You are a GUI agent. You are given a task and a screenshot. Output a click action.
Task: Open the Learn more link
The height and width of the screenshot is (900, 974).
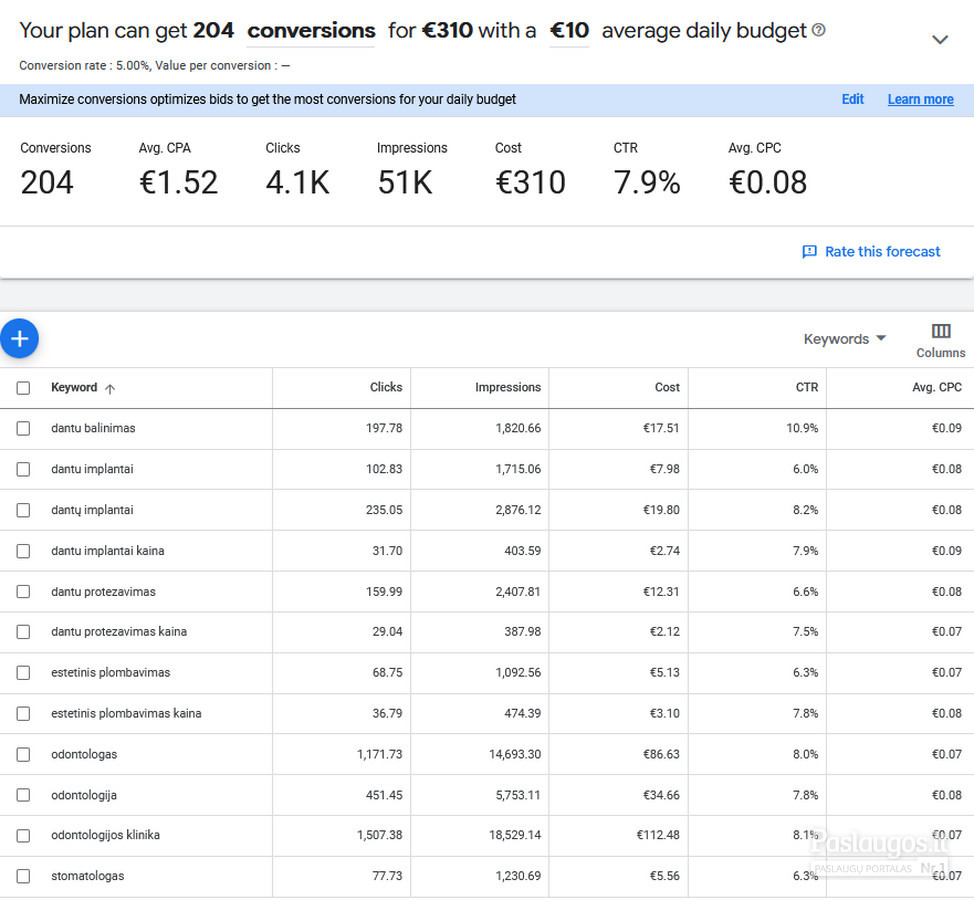tap(920, 99)
